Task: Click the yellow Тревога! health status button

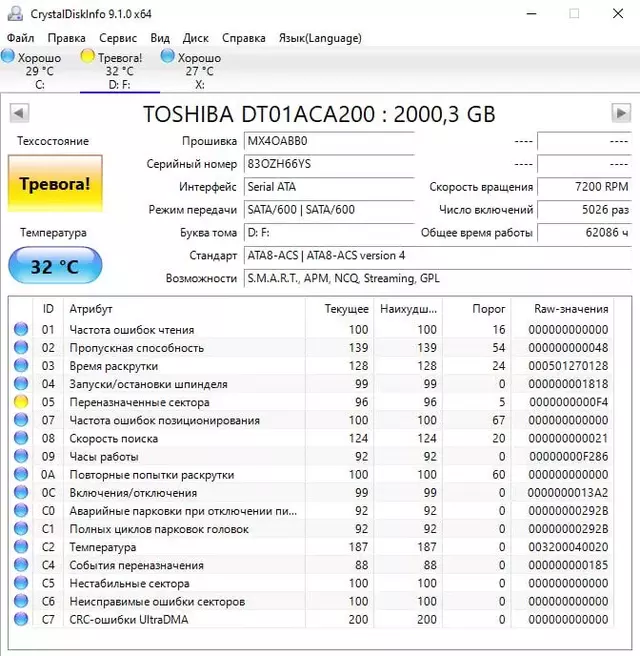Action: [55, 184]
